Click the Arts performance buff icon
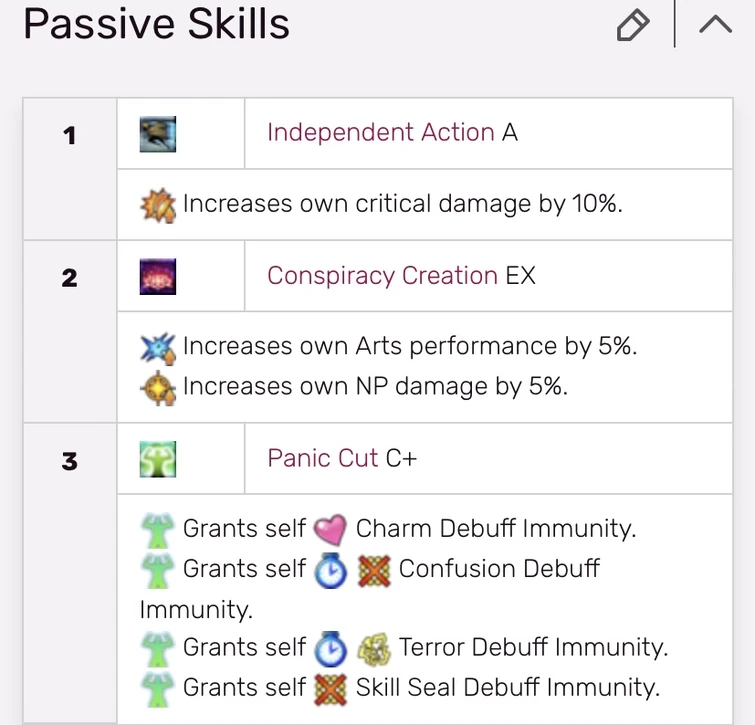The image size is (755, 725). pos(158,347)
